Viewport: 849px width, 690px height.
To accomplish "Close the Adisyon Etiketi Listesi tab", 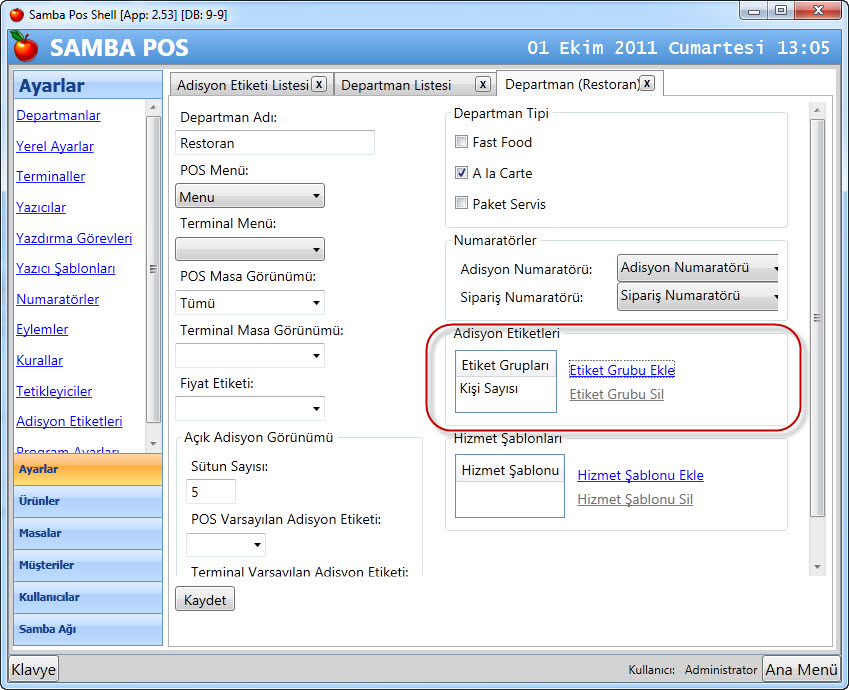I will (x=319, y=84).
